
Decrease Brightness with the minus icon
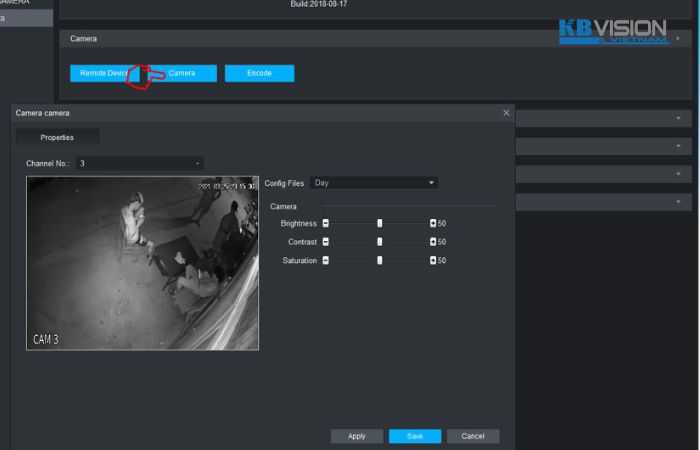click(326, 223)
